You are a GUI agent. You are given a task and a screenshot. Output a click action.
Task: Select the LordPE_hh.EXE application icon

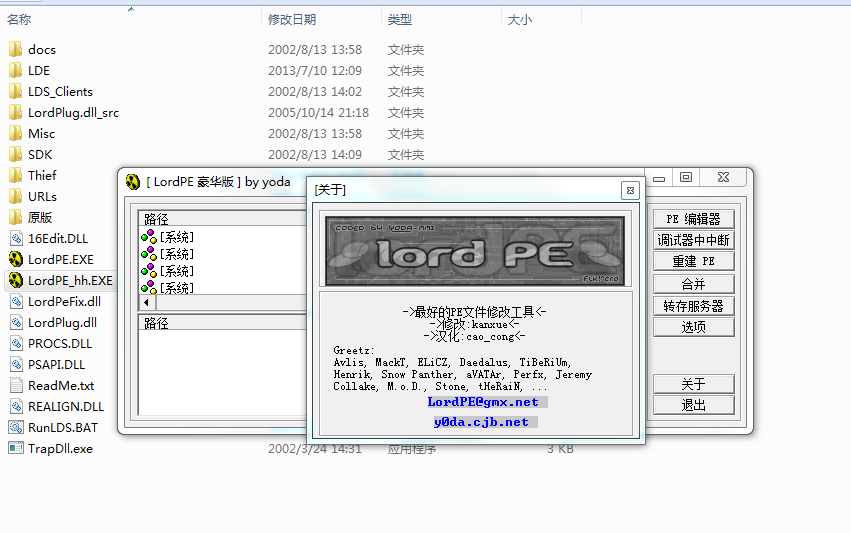tap(16, 280)
